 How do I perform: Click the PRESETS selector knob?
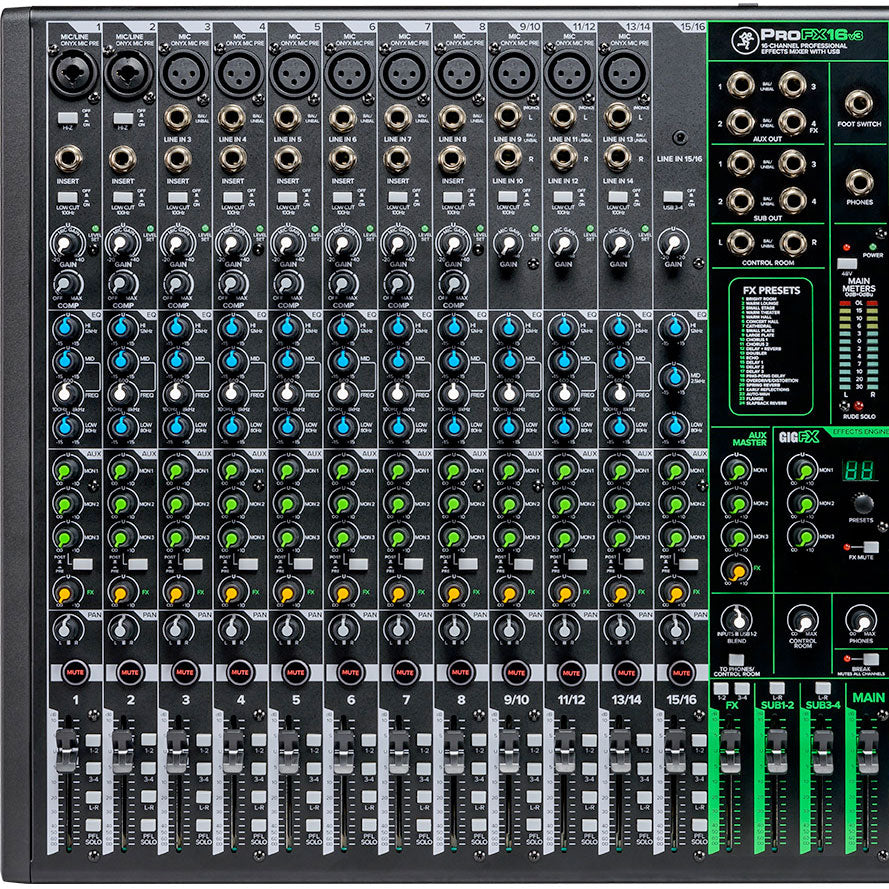pos(861,502)
